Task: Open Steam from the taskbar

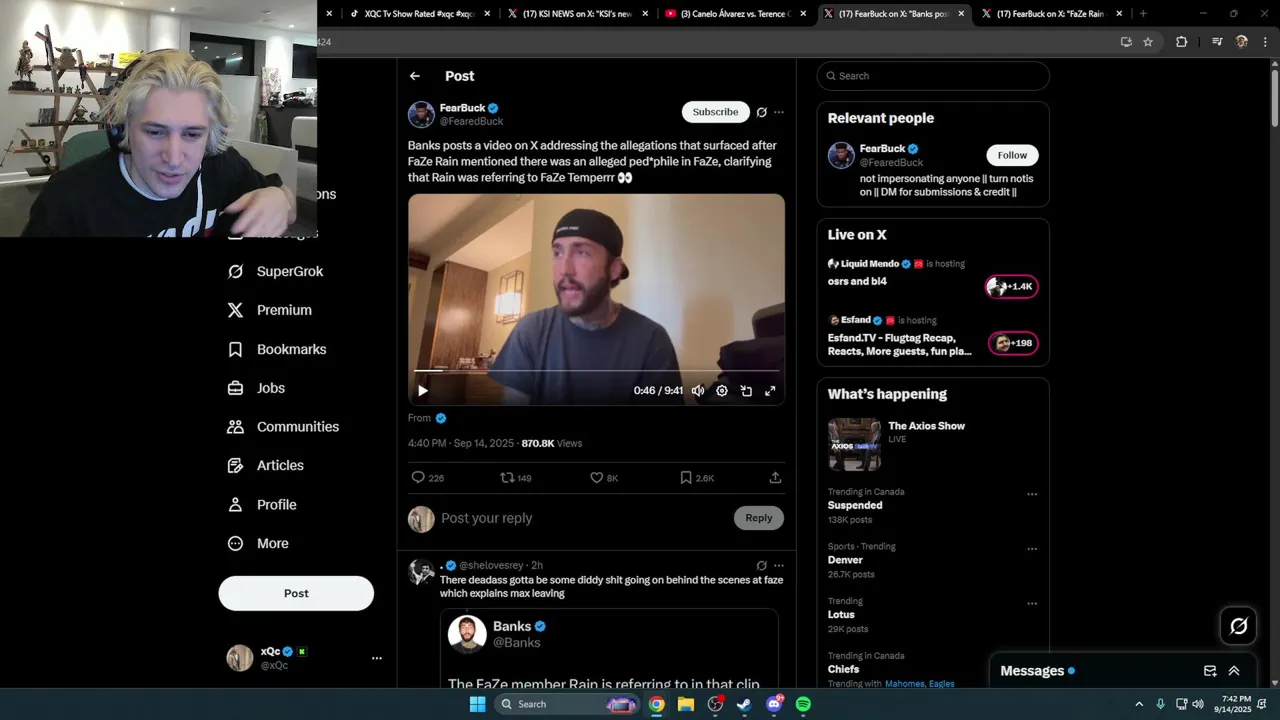Action: pyautogui.click(x=744, y=704)
